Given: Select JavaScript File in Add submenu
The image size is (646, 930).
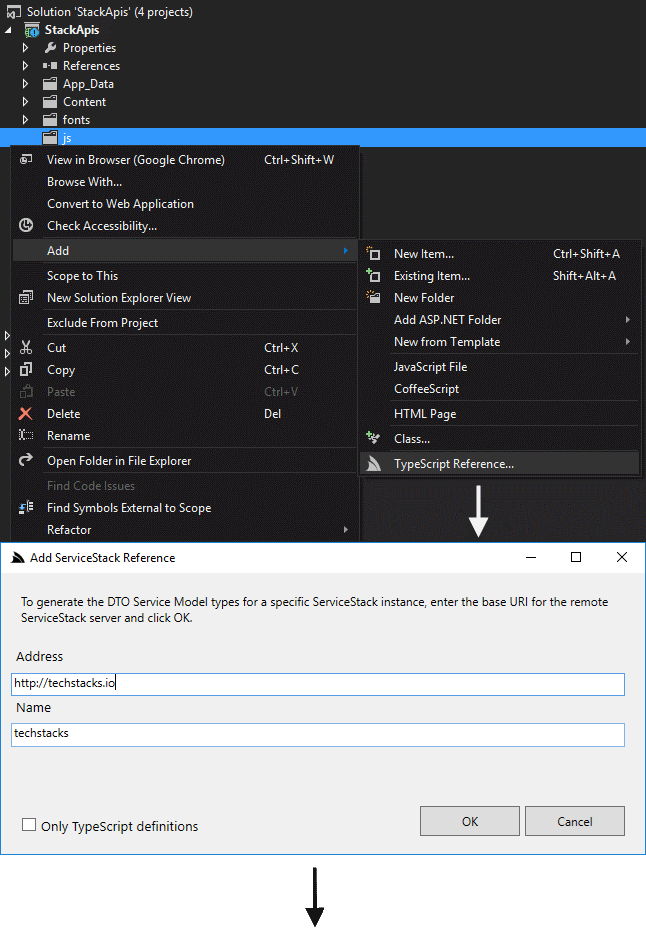Looking at the screenshot, I should point(500,367).
